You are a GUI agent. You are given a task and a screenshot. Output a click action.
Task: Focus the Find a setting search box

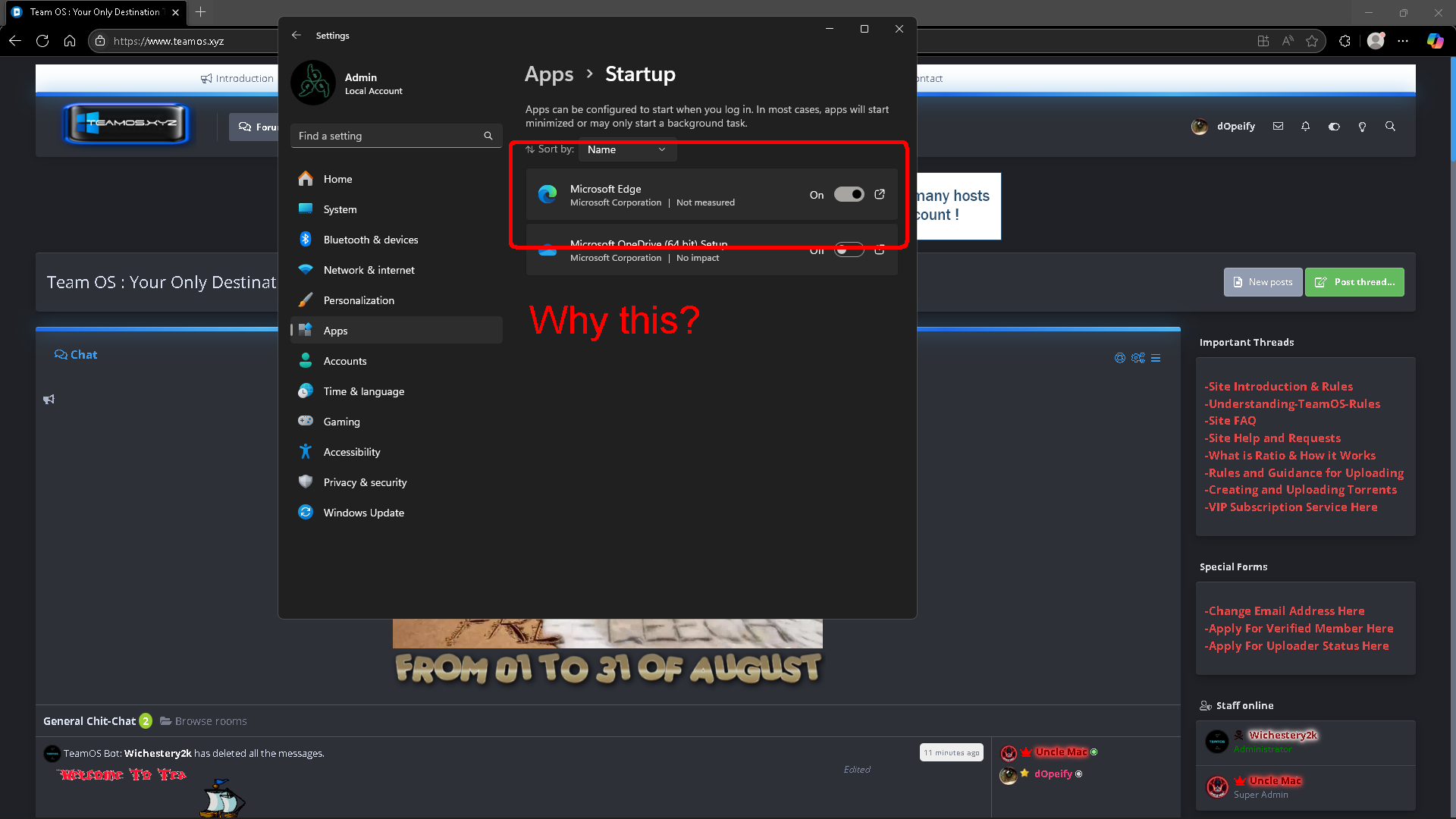[396, 136]
